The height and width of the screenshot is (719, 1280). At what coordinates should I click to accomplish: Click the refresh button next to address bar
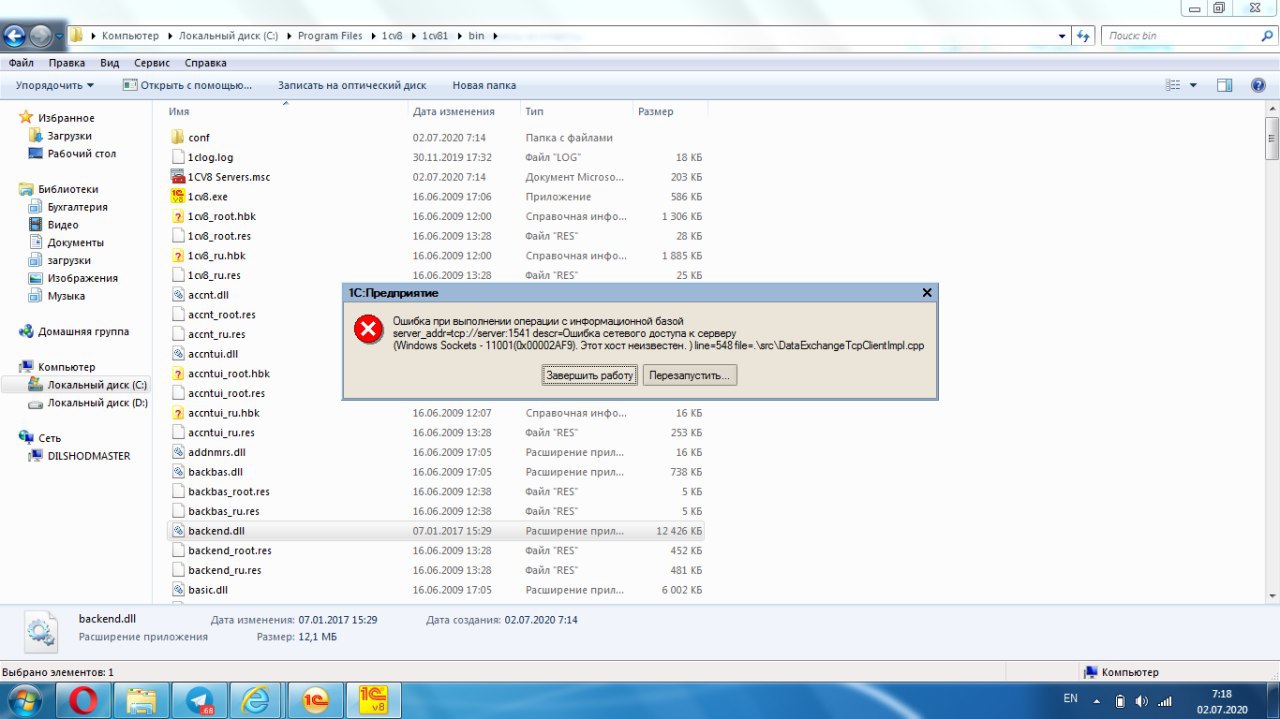coord(1084,36)
